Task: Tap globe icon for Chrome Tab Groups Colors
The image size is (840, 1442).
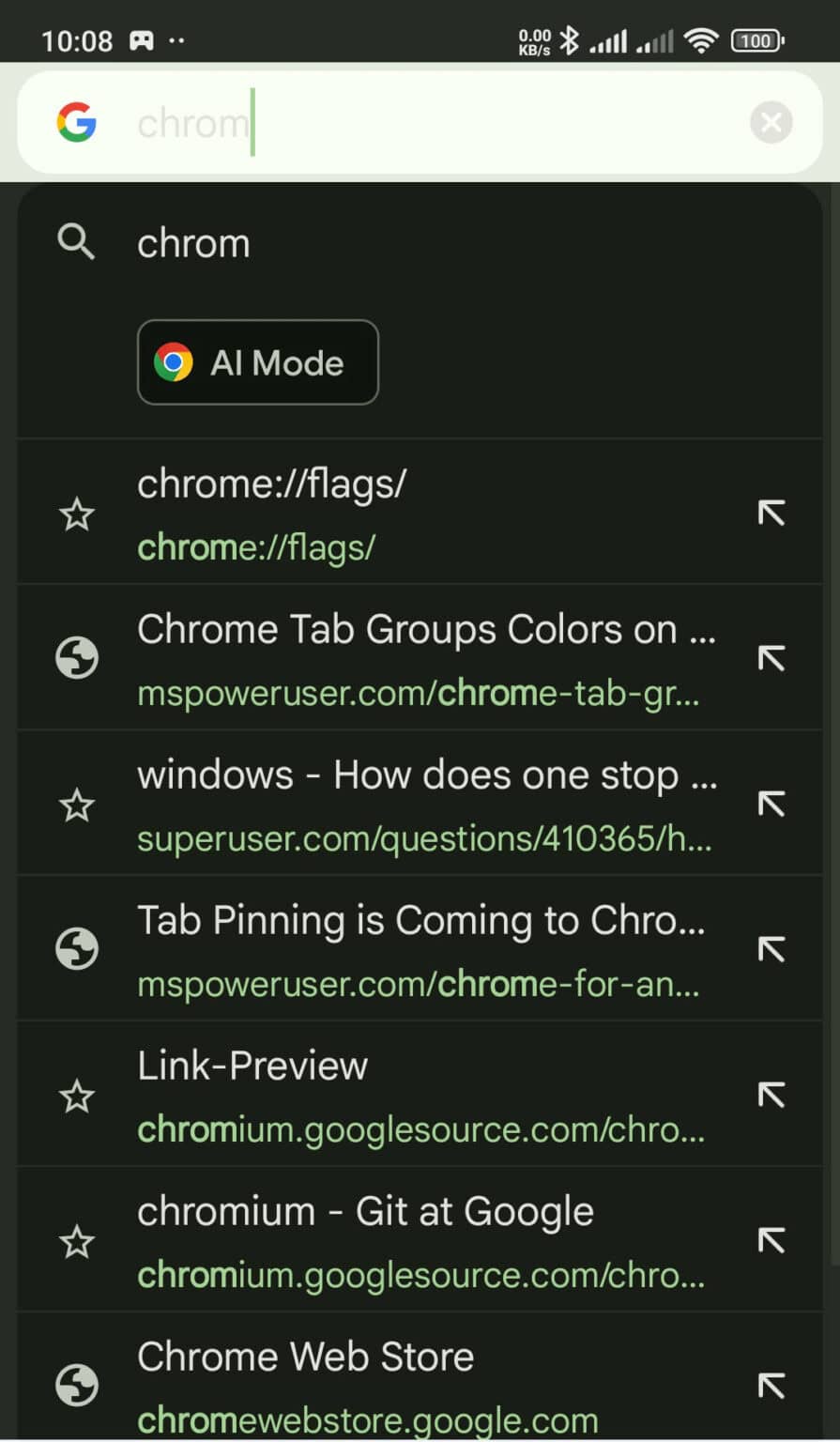Action: click(x=77, y=658)
